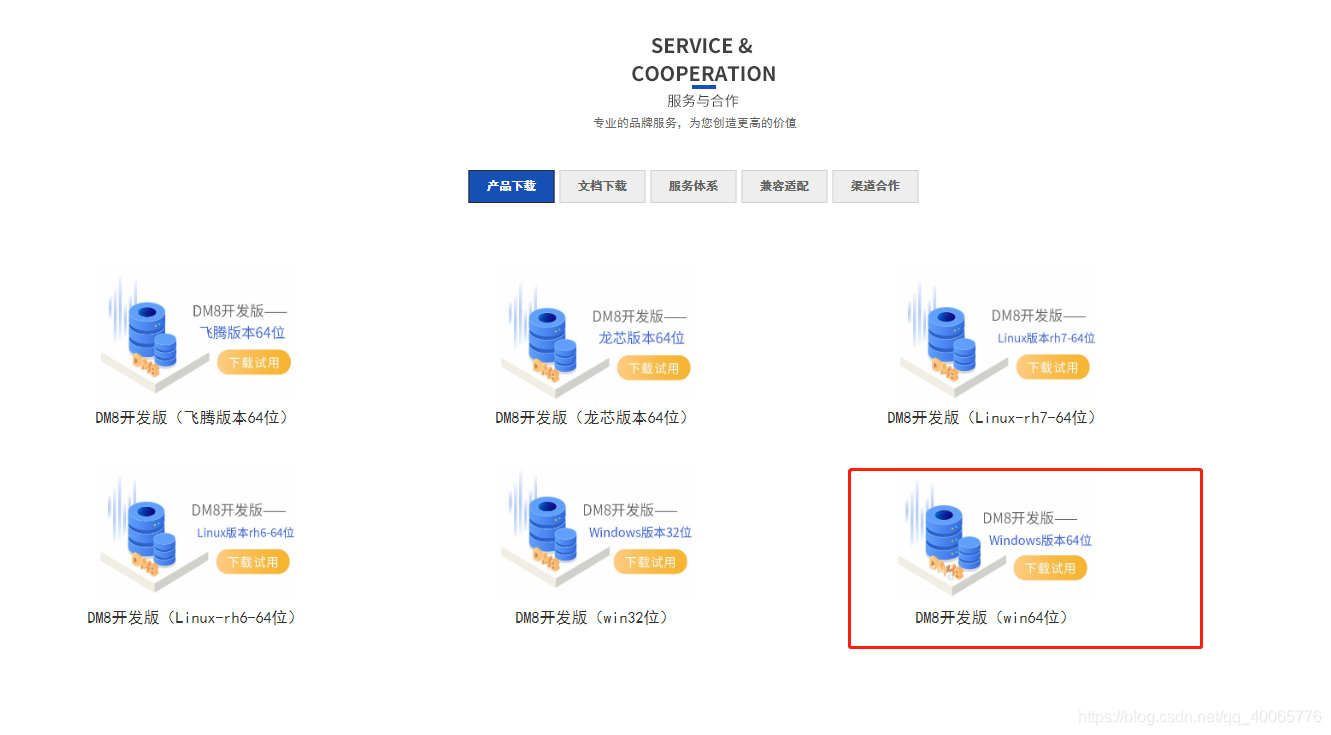The width and height of the screenshot is (1331, 735).
Task: Click 下载试用 for Linux版本rh7-64位
Action: coord(1053,367)
